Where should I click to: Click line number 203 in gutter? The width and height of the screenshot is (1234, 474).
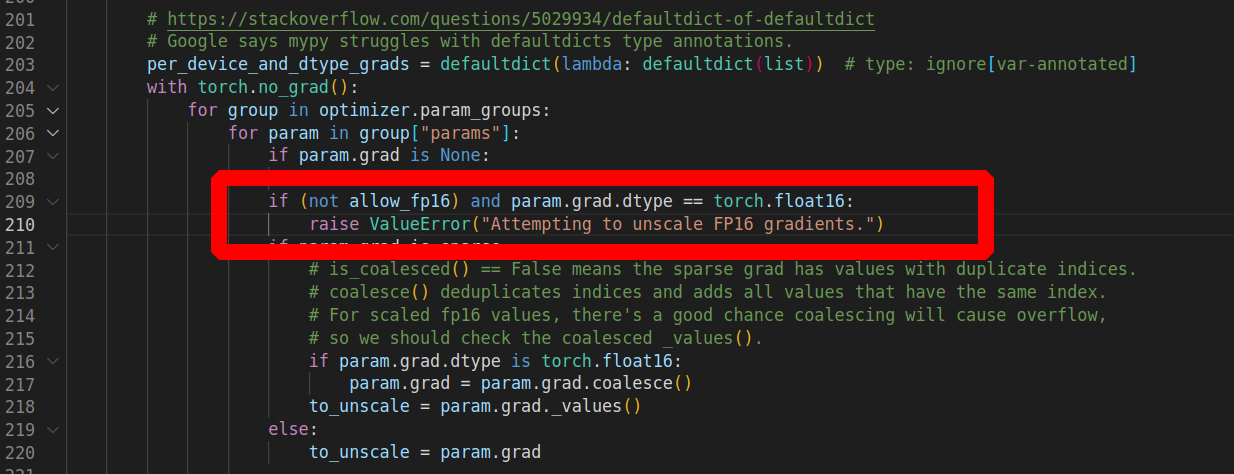coord(19,65)
